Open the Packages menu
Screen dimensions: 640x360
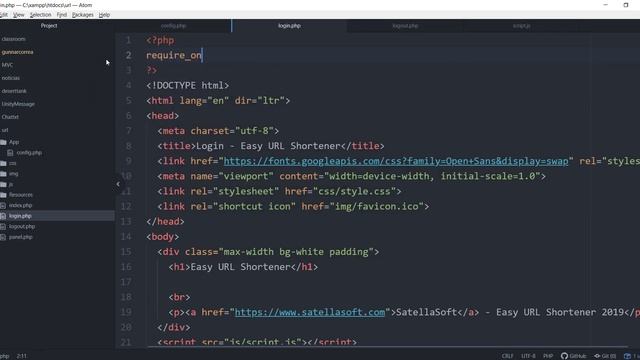[x=82, y=15]
